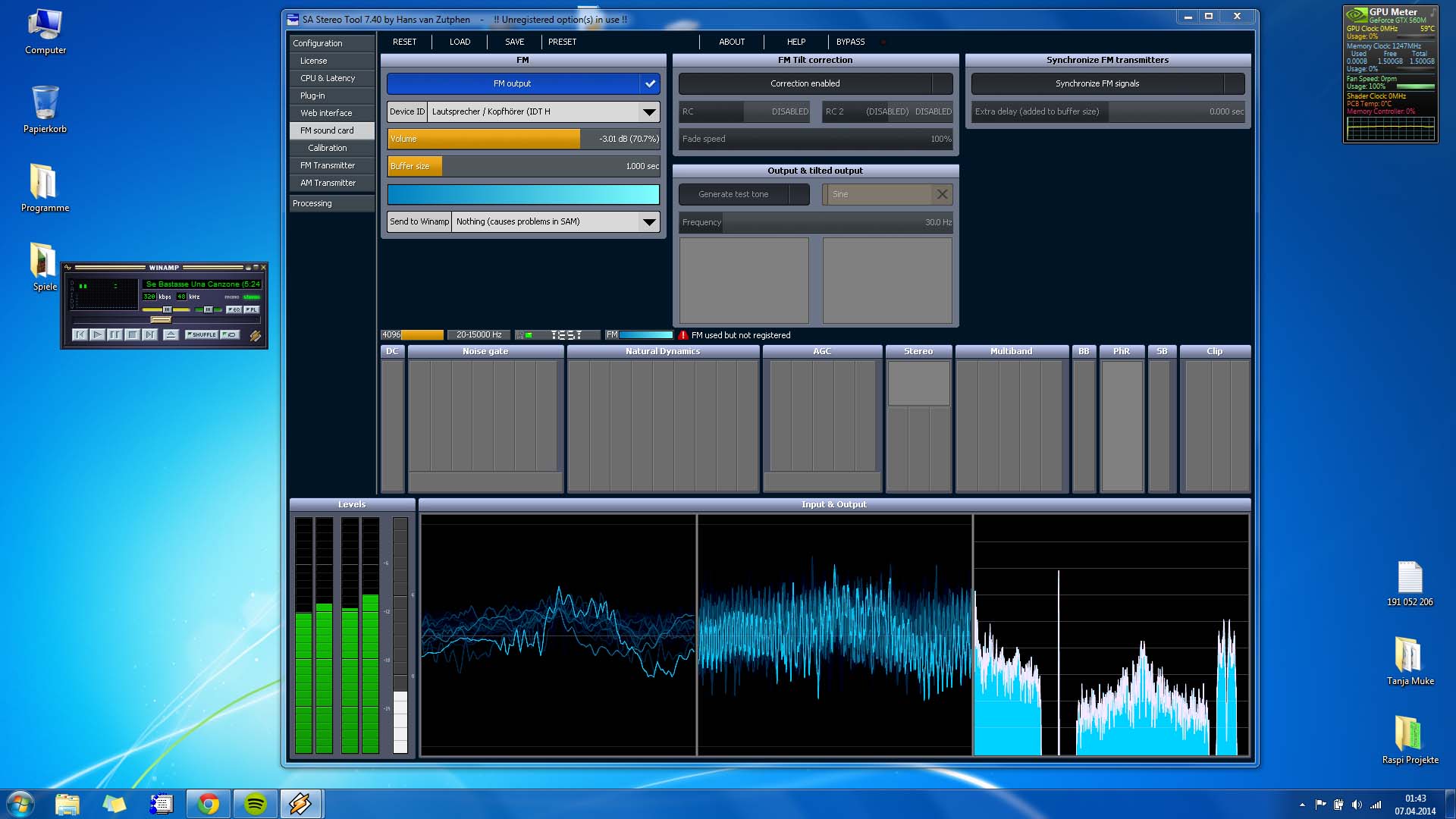Click Winamp stop button
The image size is (1456, 819).
133,334
